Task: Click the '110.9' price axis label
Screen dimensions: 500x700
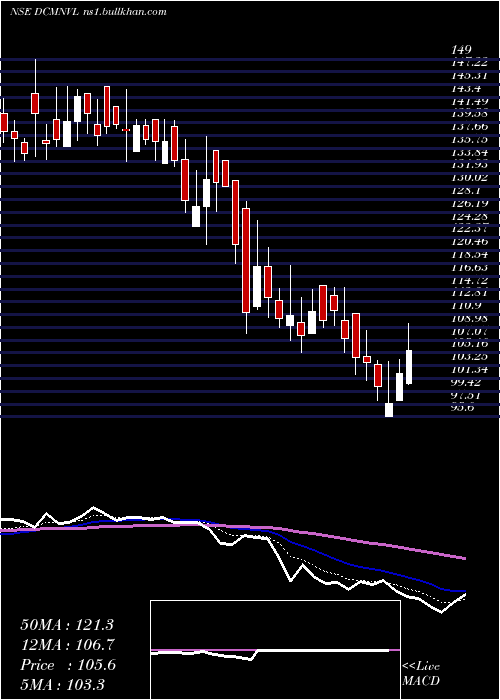Action: (468, 306)
